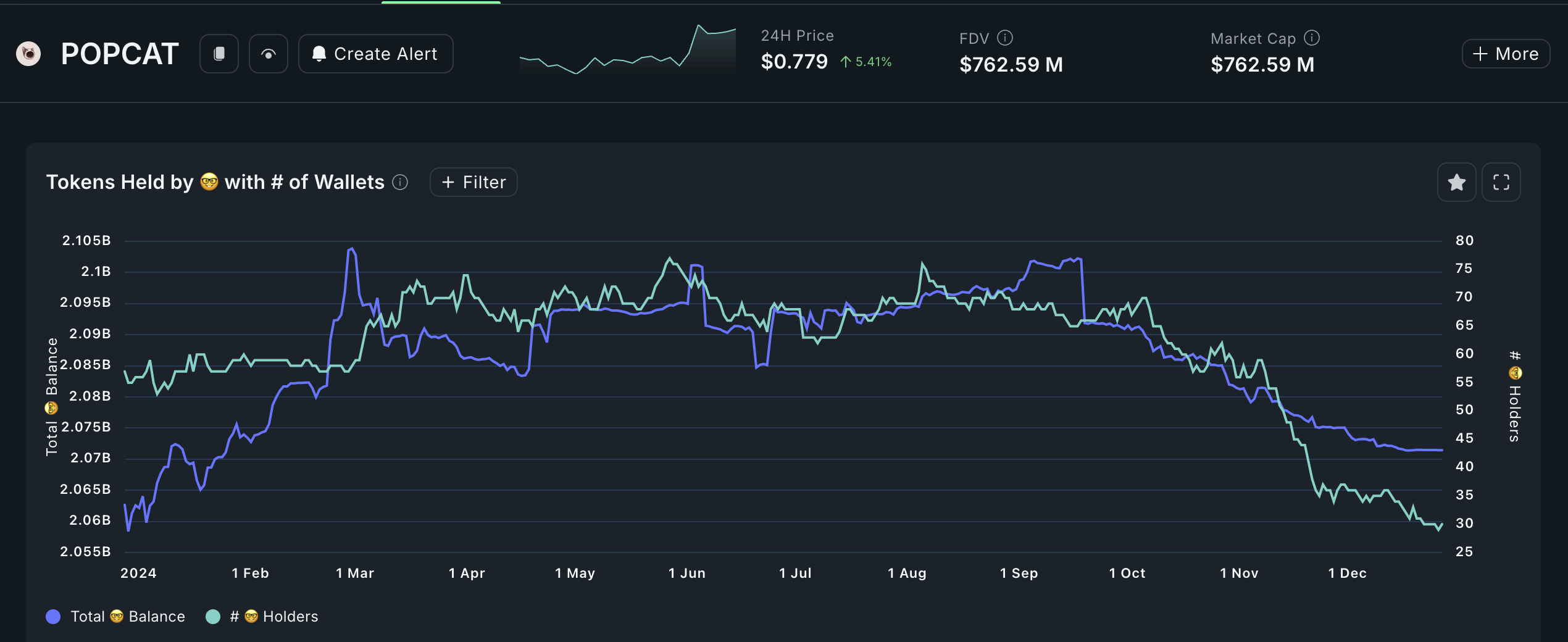Copy the POPCAT token address

tap(219, 54)
